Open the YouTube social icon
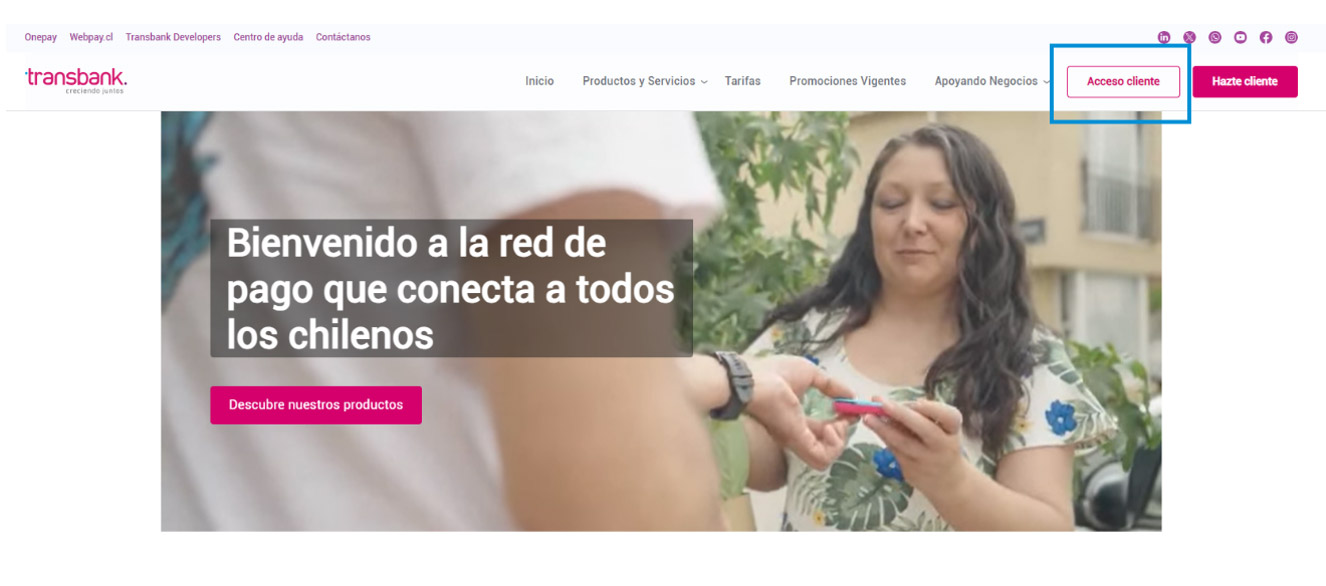1326x586 pixels. 1240,37
